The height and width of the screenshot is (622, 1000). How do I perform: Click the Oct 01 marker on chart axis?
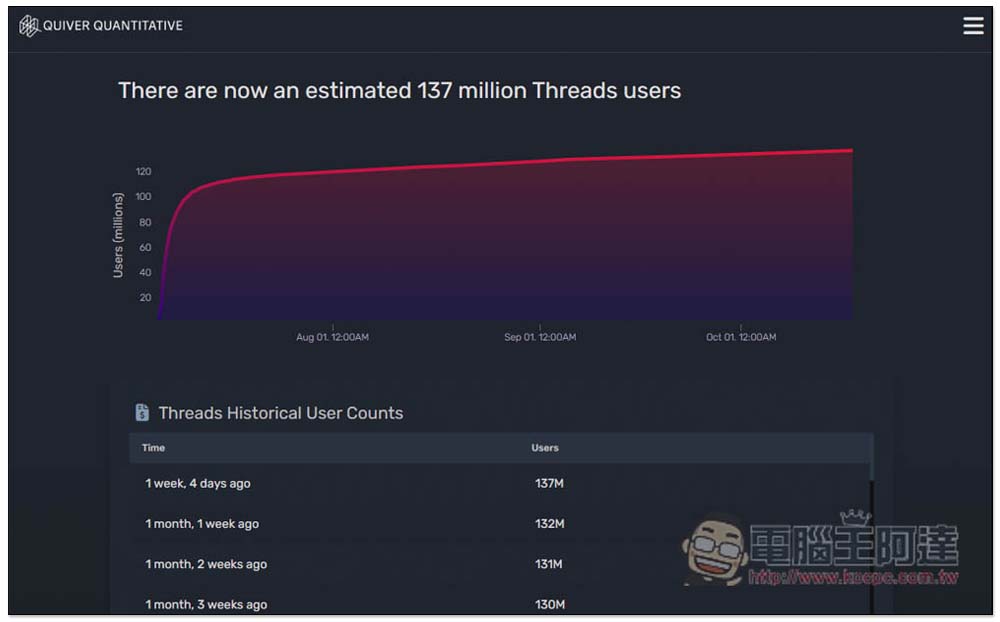click(741, 337)
